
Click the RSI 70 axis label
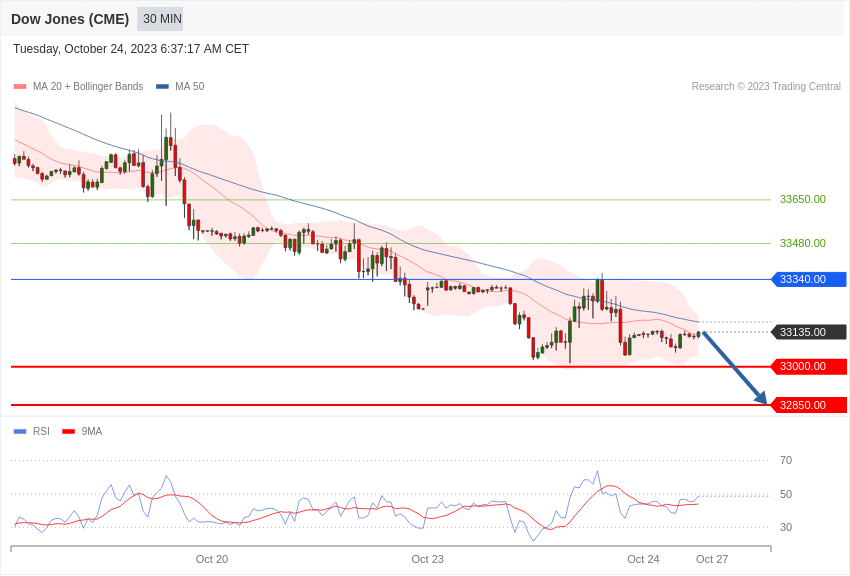point(786,461)
